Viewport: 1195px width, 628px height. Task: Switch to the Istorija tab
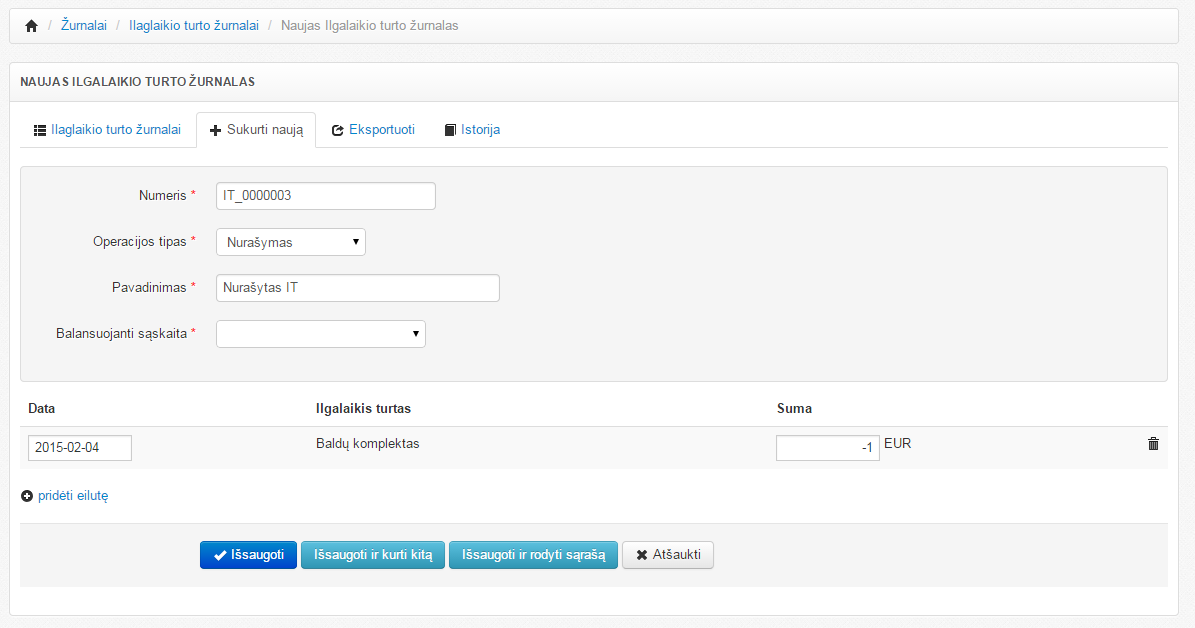click(x=480, y=130)
